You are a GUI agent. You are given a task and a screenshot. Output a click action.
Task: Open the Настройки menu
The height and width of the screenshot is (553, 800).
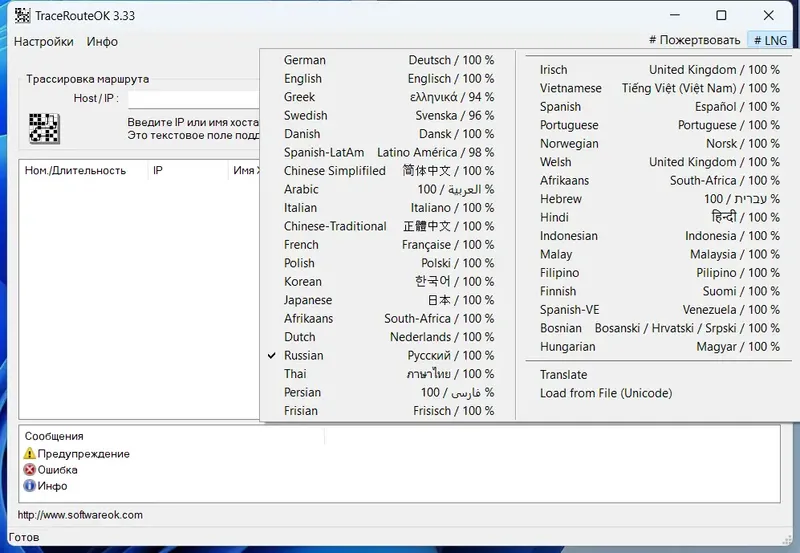coord(43,41)
